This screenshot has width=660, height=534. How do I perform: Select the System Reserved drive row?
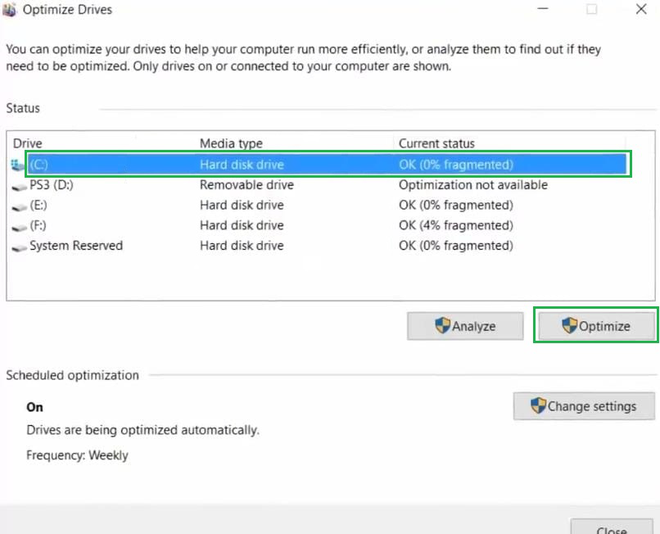(240, 245)
